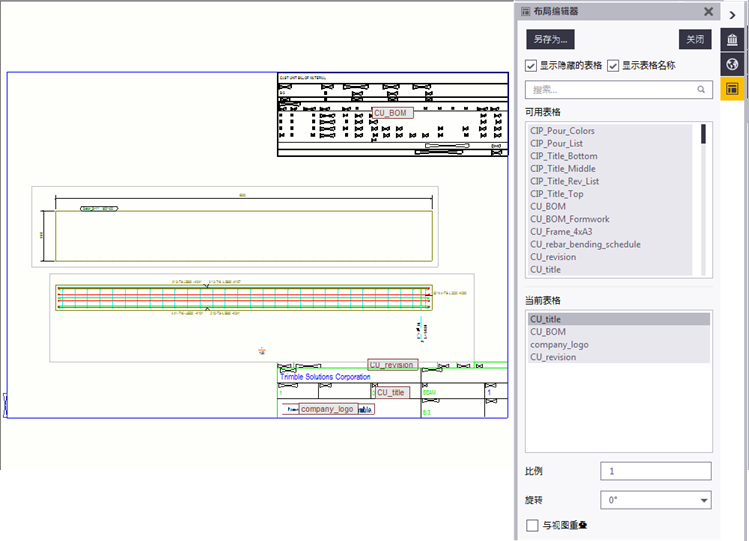Close the 布局编辑器 panel with X
Screen dimensions: 749x541
click(708, 12)
